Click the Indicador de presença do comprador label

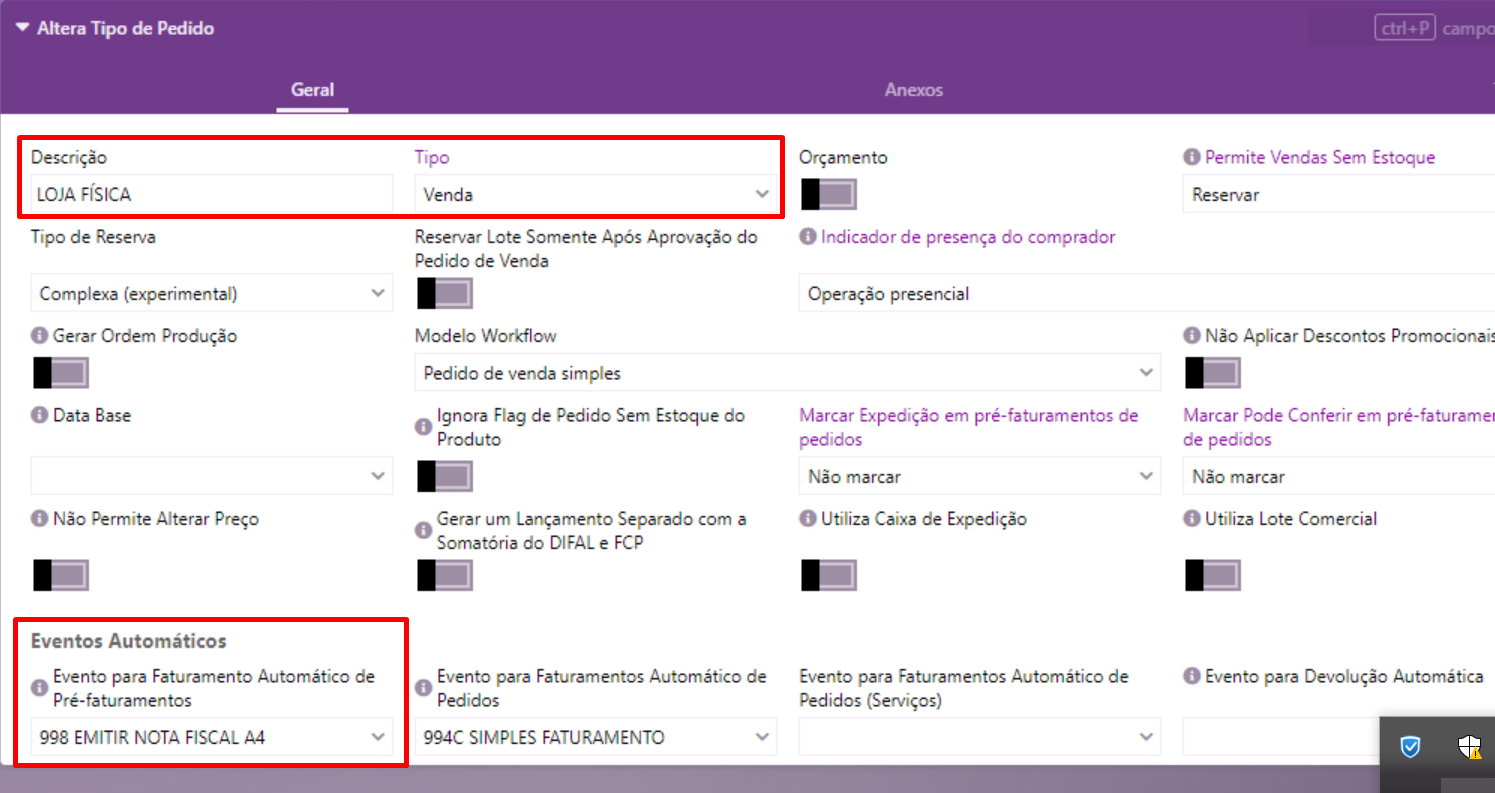pos(968,237)
